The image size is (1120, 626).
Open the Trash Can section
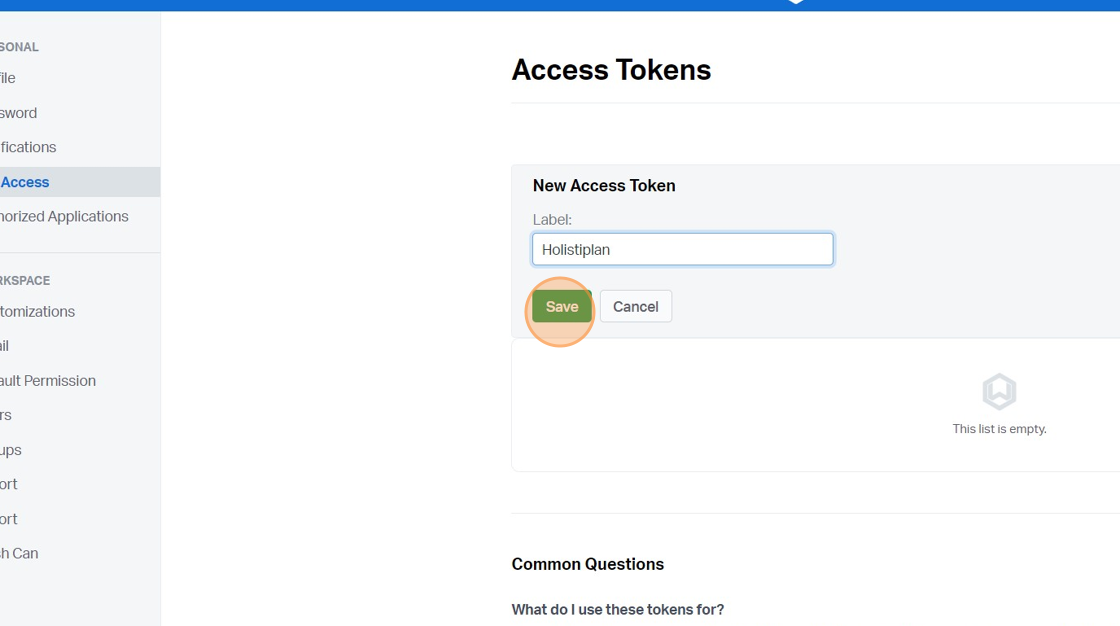click(19, 553)
